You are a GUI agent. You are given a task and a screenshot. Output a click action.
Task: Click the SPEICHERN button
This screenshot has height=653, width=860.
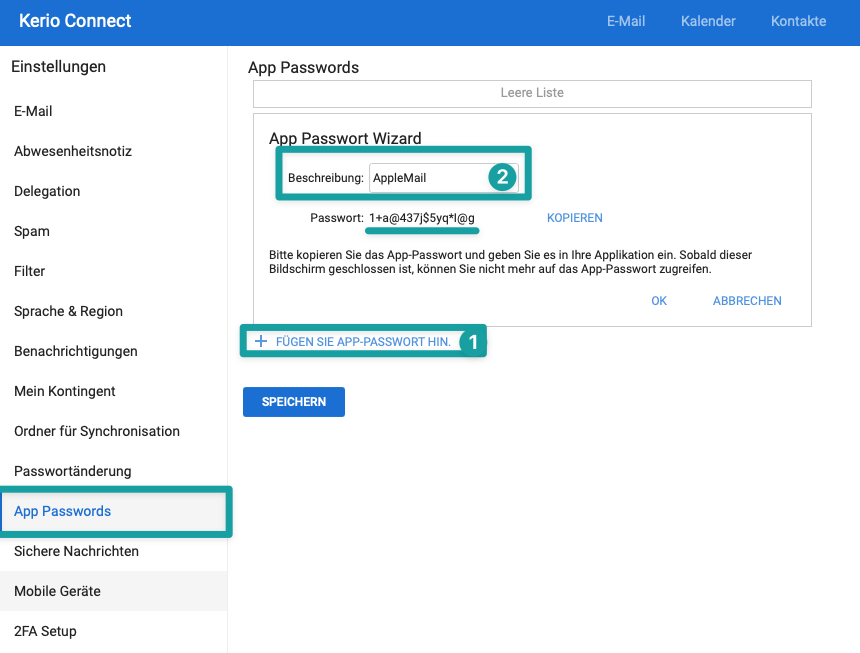[294, 402]
